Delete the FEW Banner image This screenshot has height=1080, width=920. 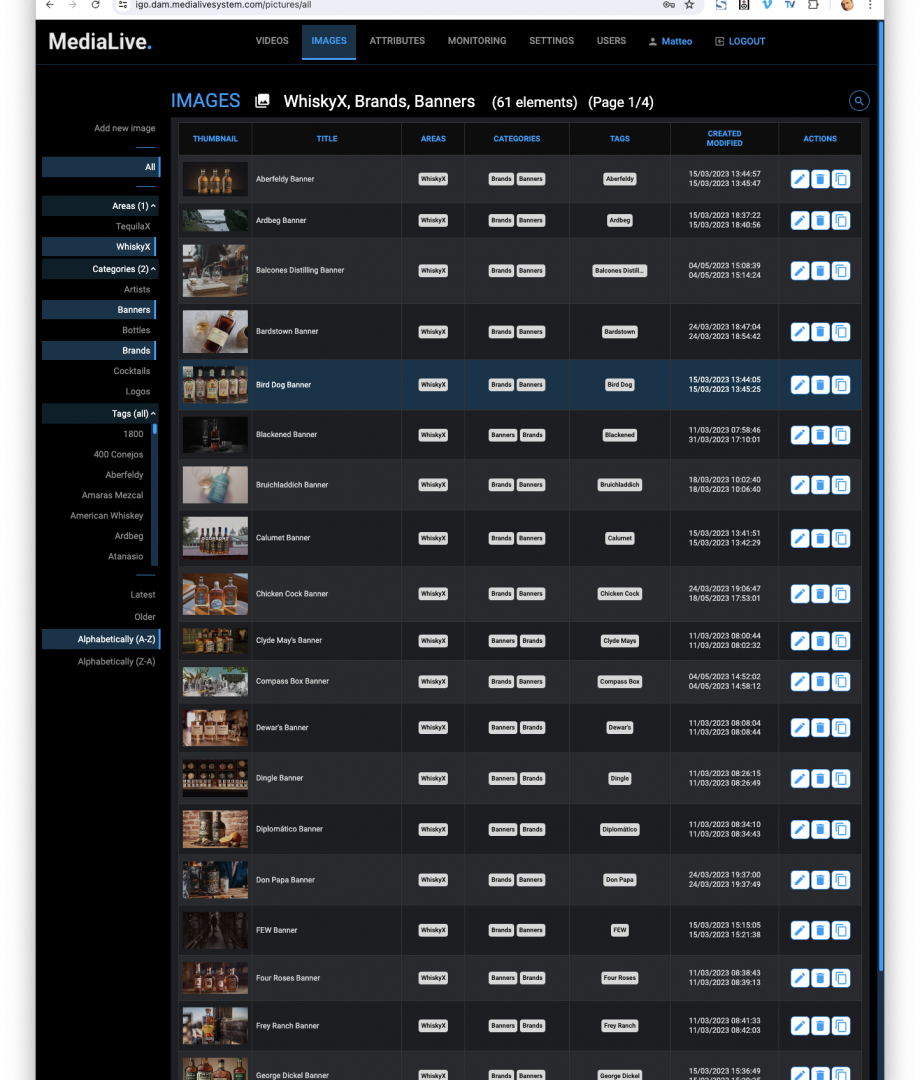[x=820, y=931]
